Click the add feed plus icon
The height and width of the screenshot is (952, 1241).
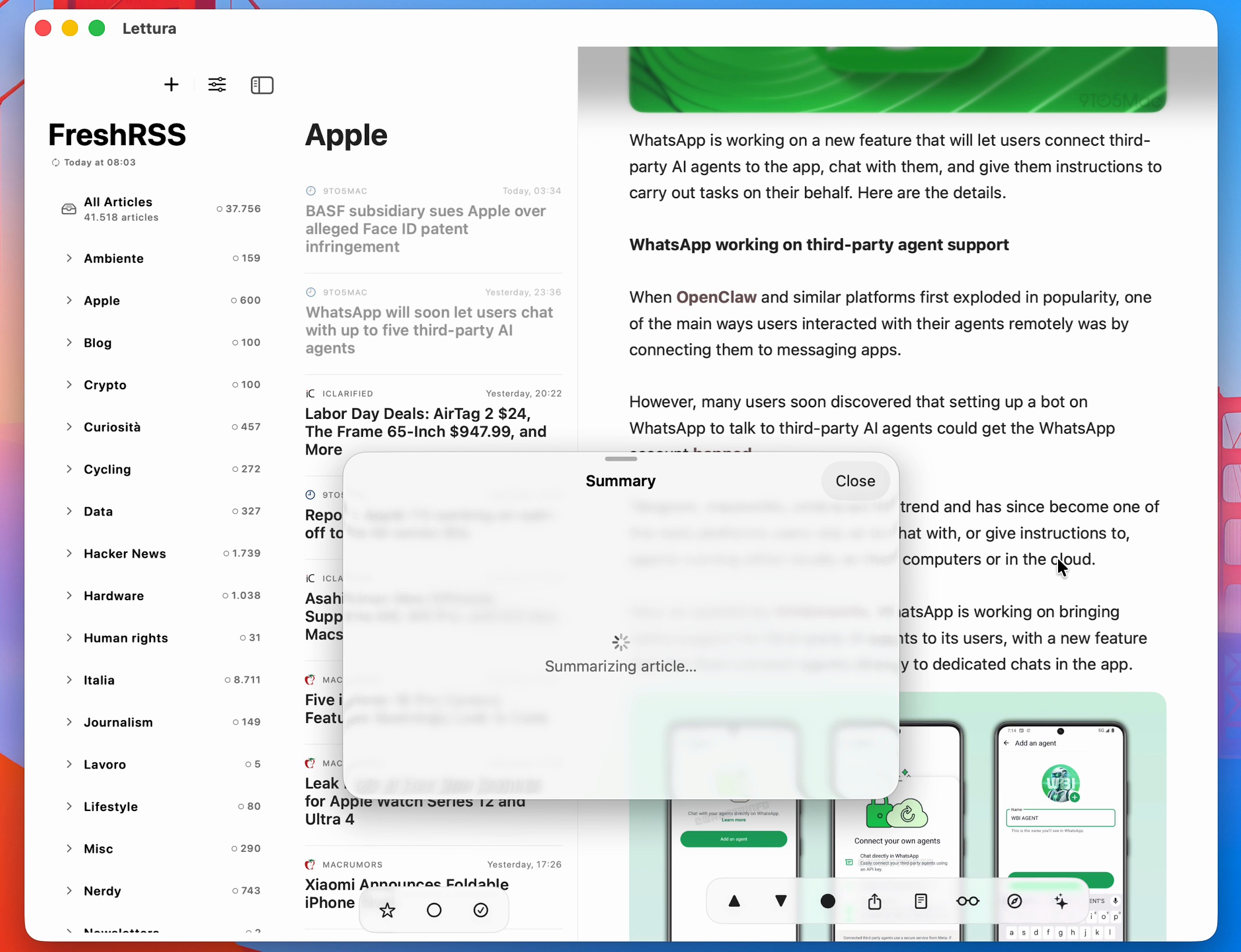point(171,85)
